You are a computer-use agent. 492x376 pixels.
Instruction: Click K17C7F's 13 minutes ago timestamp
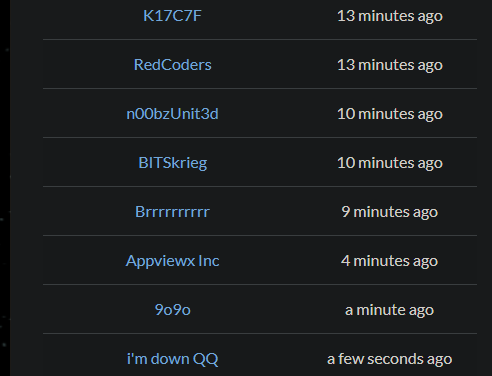390,16
